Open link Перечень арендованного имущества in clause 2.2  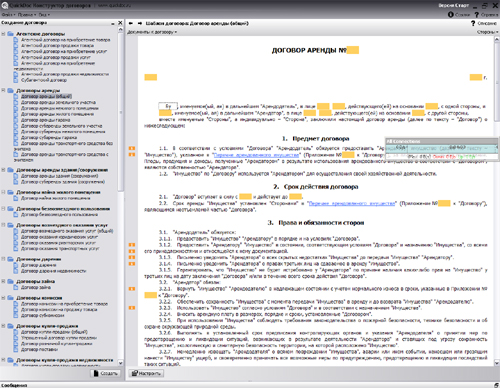coord(352,203)
